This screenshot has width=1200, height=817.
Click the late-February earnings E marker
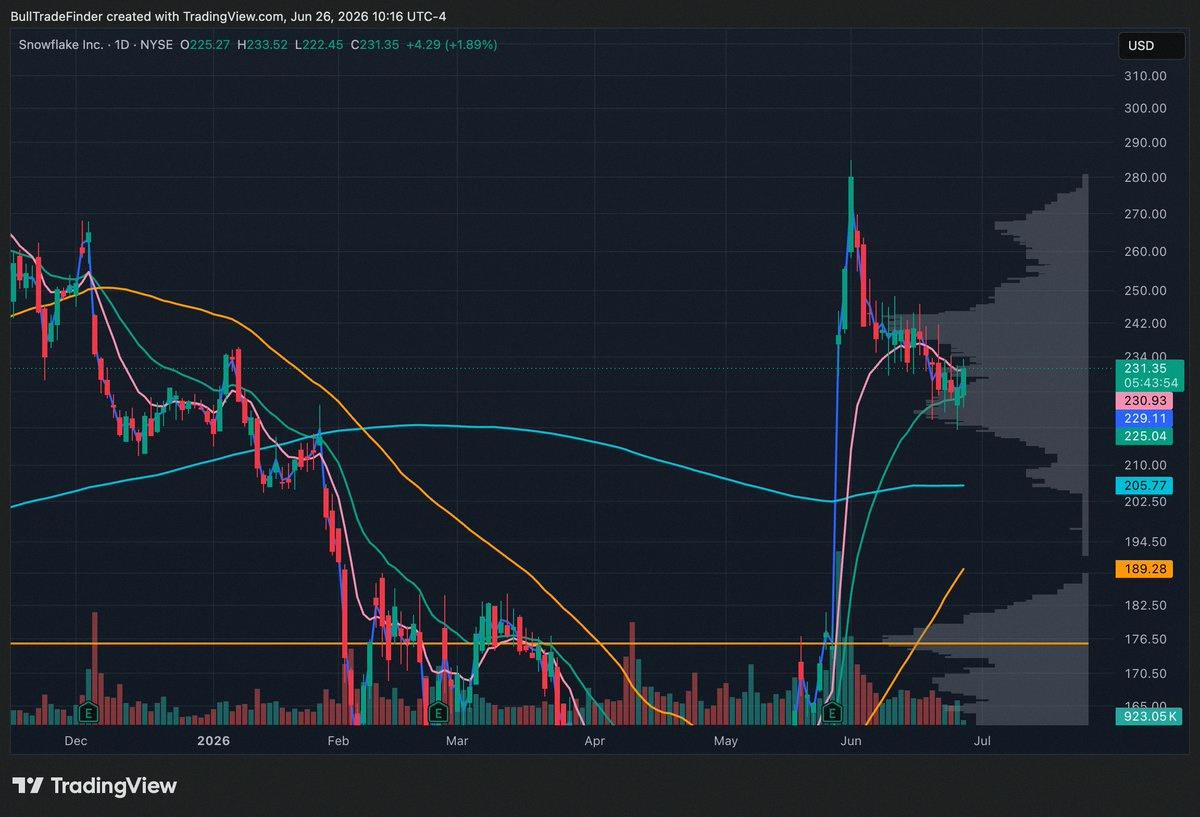pos(437,713)
